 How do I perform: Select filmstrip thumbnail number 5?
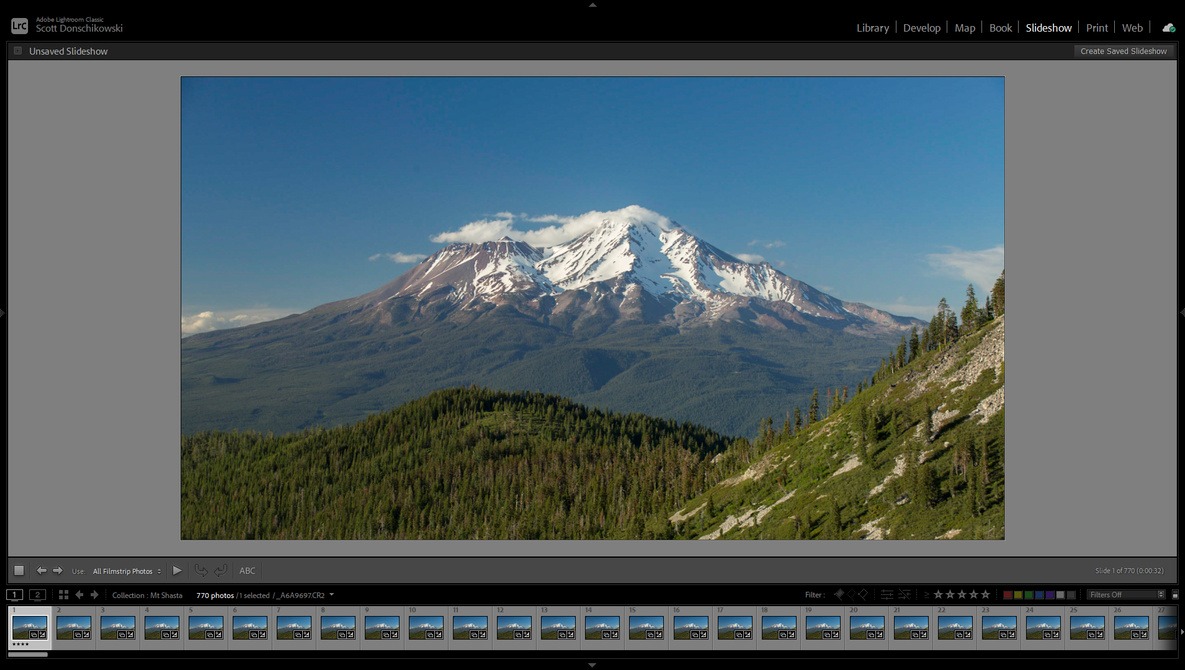(206, 627)
